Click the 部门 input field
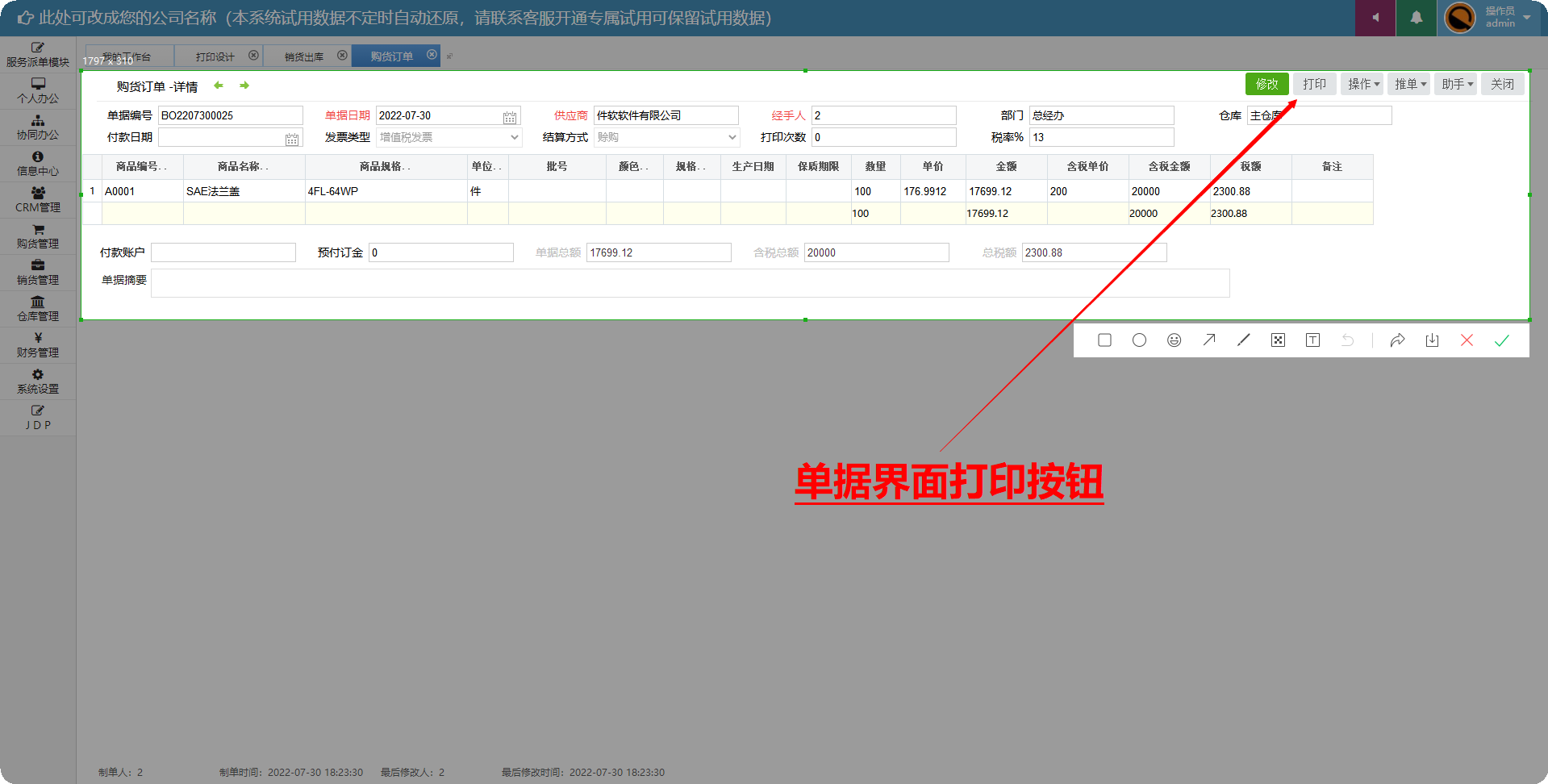The height and width of the screenshot is (784, 1548). pyautogui.click(x=1102, y=115)
